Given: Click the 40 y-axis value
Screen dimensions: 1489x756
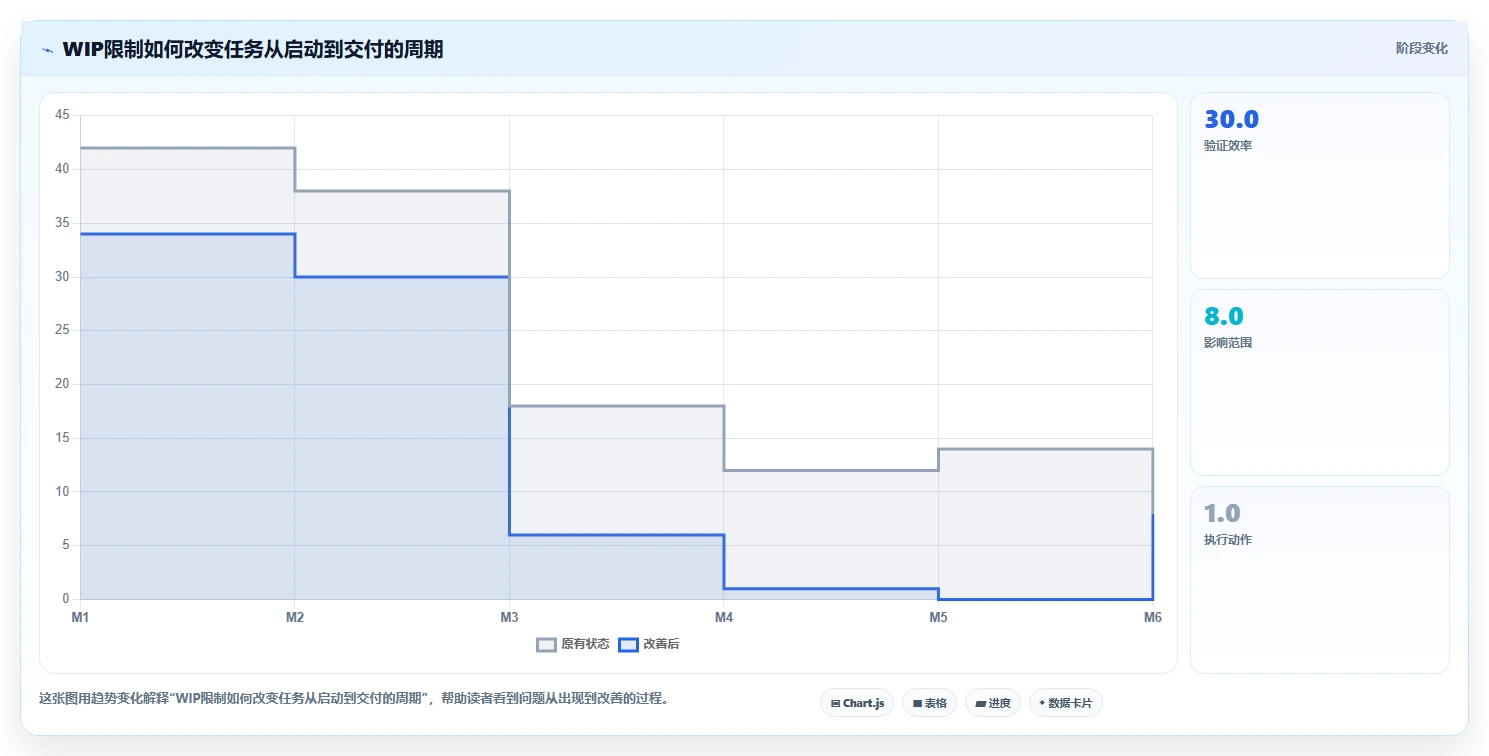Looking at the screenshot, I should (62, 169).
